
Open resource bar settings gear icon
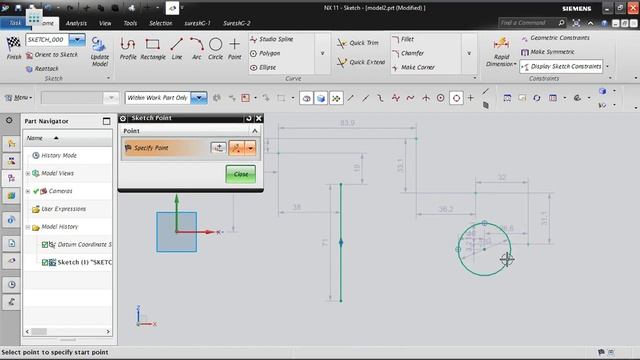[9, 120]
